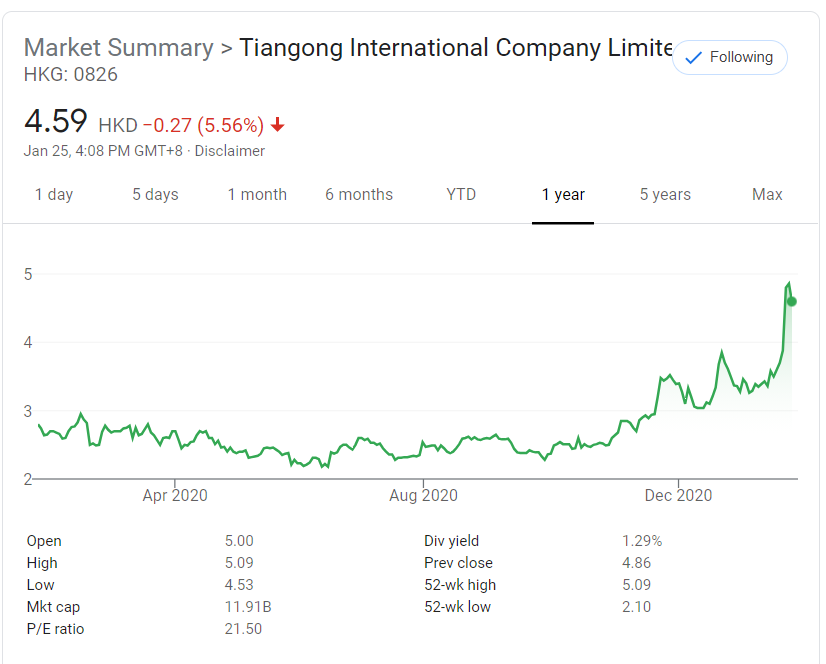Click the Aug 2020 axis label
Screen dimensions: 826x664
[x=423, y=495]
